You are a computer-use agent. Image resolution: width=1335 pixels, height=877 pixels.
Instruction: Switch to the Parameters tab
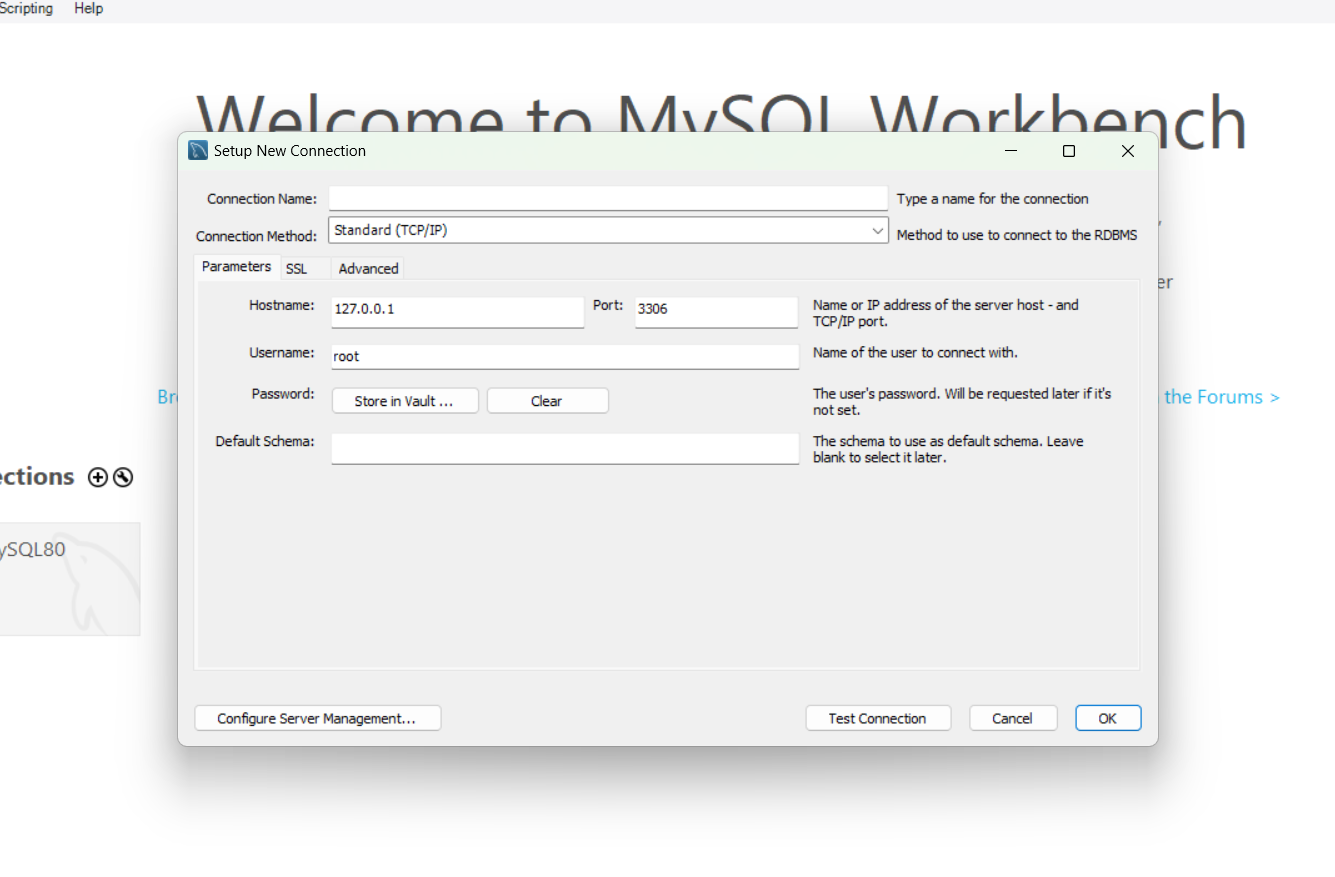click(x=236, y=267)
